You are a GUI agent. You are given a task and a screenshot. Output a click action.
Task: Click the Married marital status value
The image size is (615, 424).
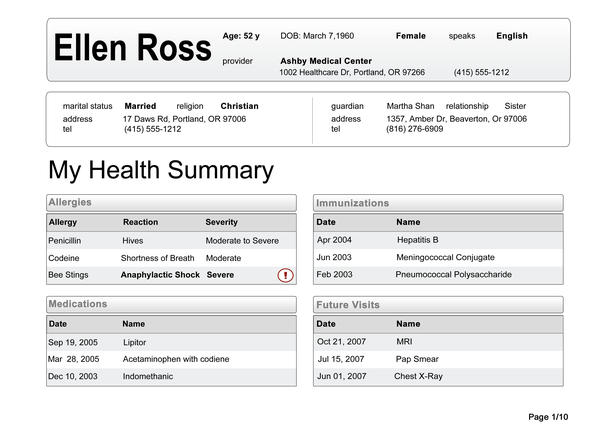[140, 106]
